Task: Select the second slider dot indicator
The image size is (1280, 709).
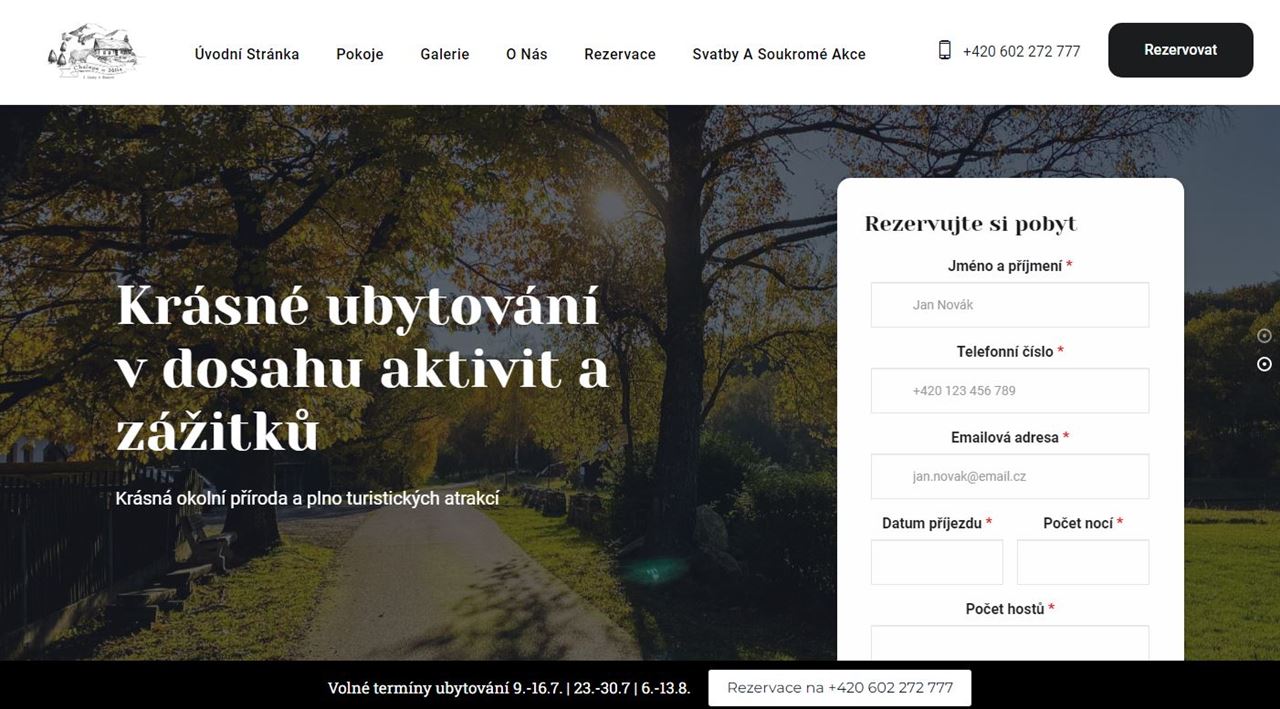Action: [1264, 364]
